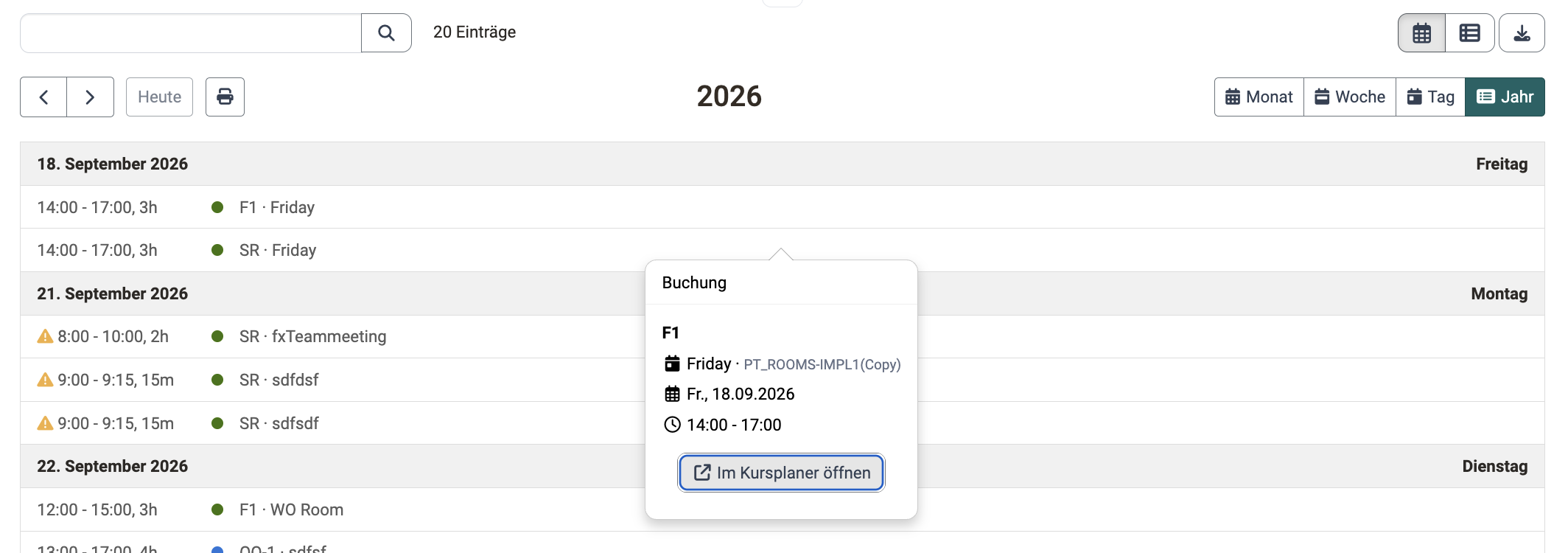Click the PT_ROOMS-IMPL1(Copy) course label
1568x553 pixels.
click(x=822, y=364)
